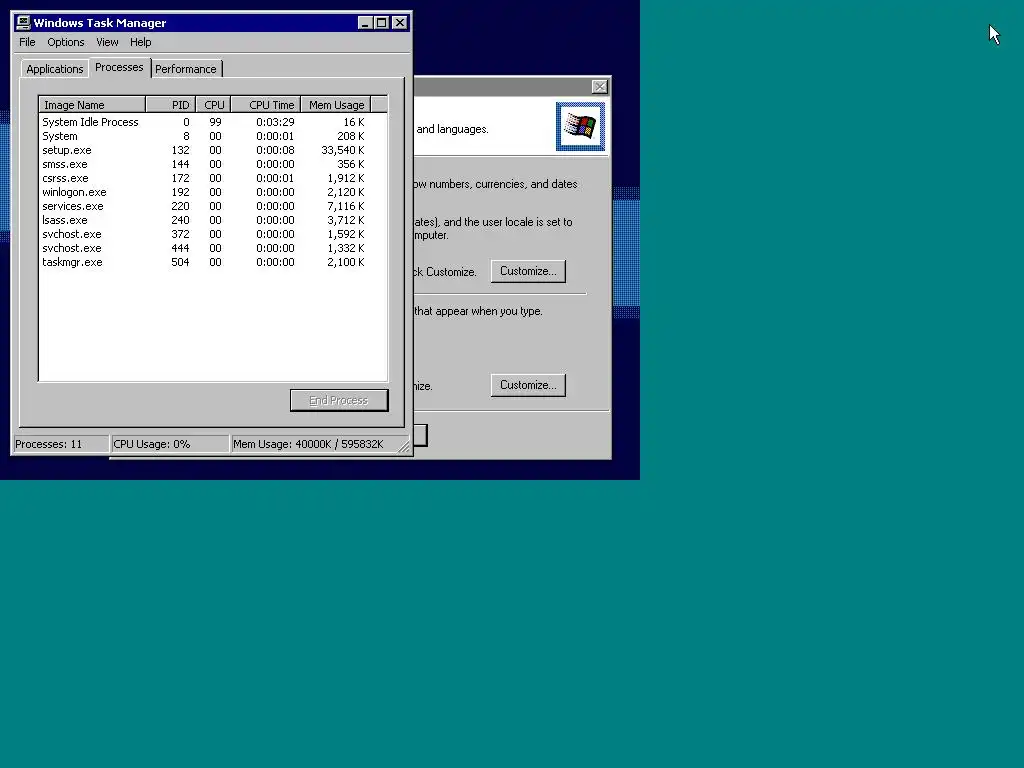
Task: Maximize the Task Manager window
Action: (x=382, y=23)
